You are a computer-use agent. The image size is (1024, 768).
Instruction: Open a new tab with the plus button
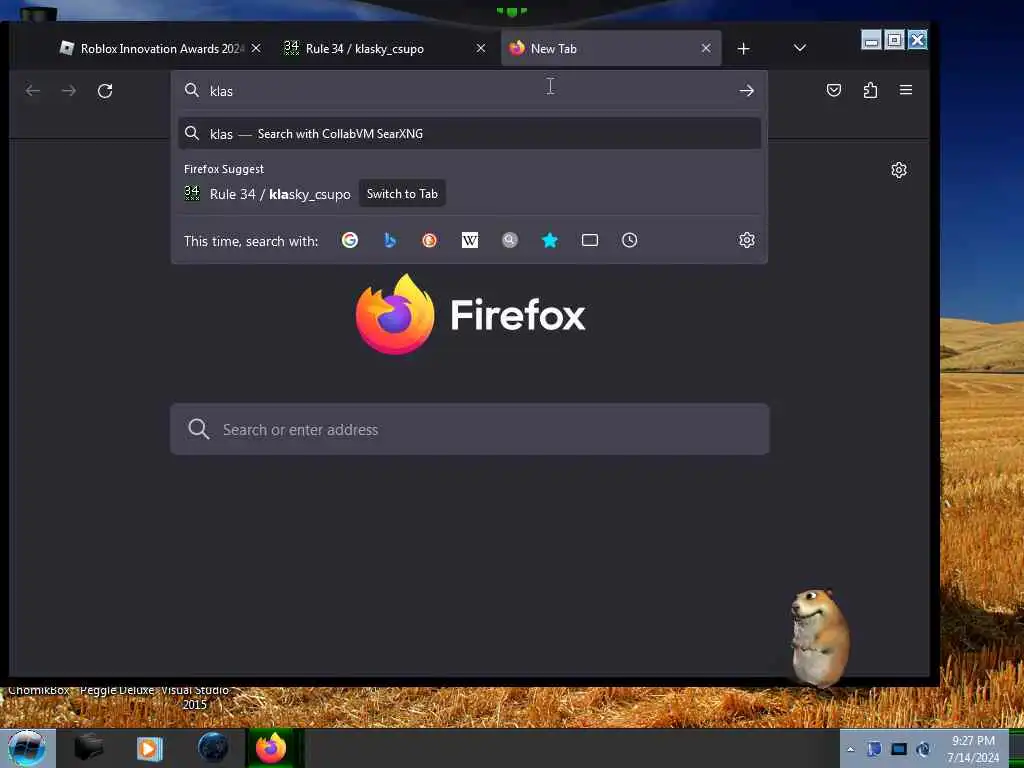tap(743, 48)
